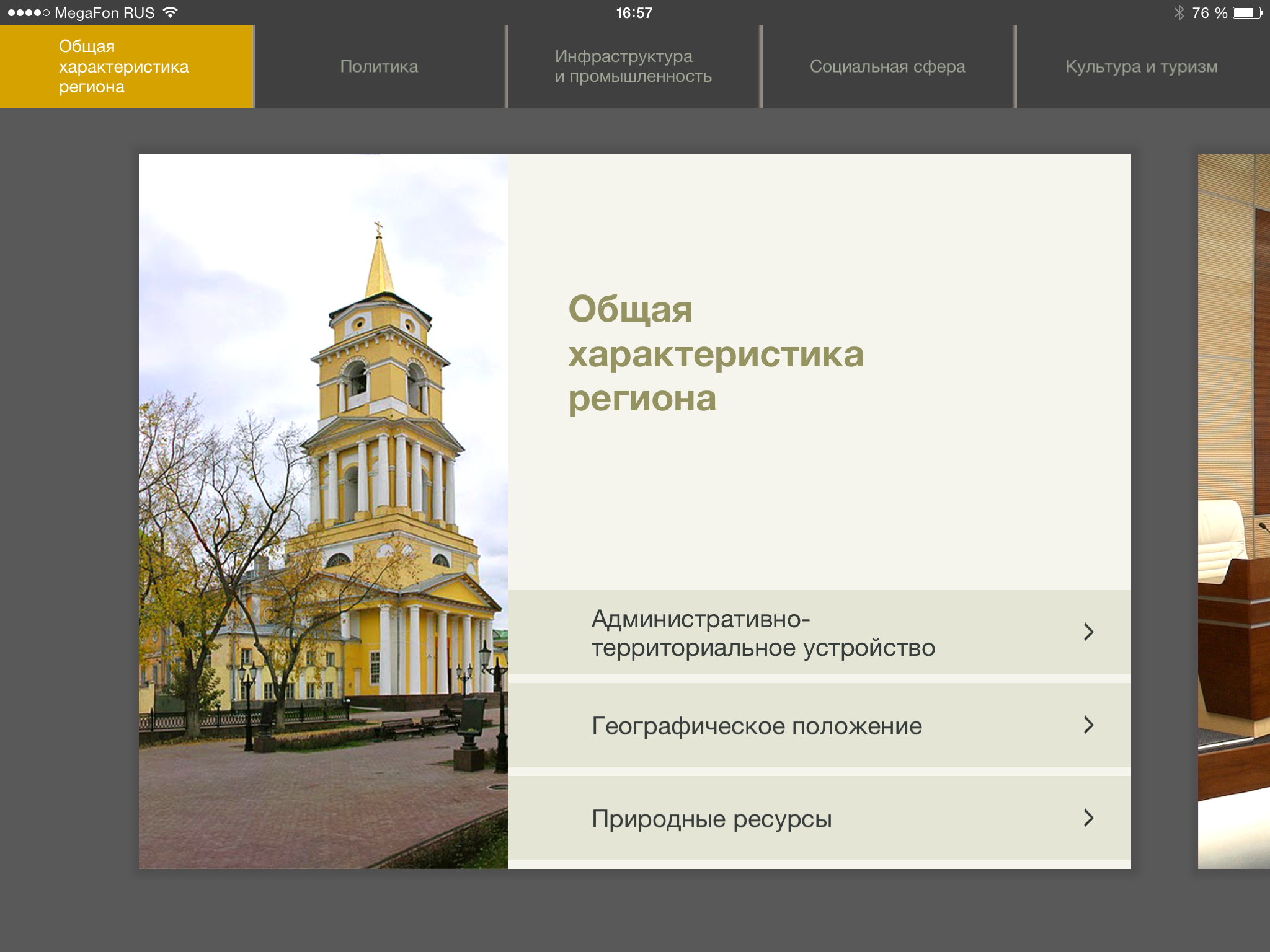
Task: Open Географическое положение section
Action: (x=757, y=726)
